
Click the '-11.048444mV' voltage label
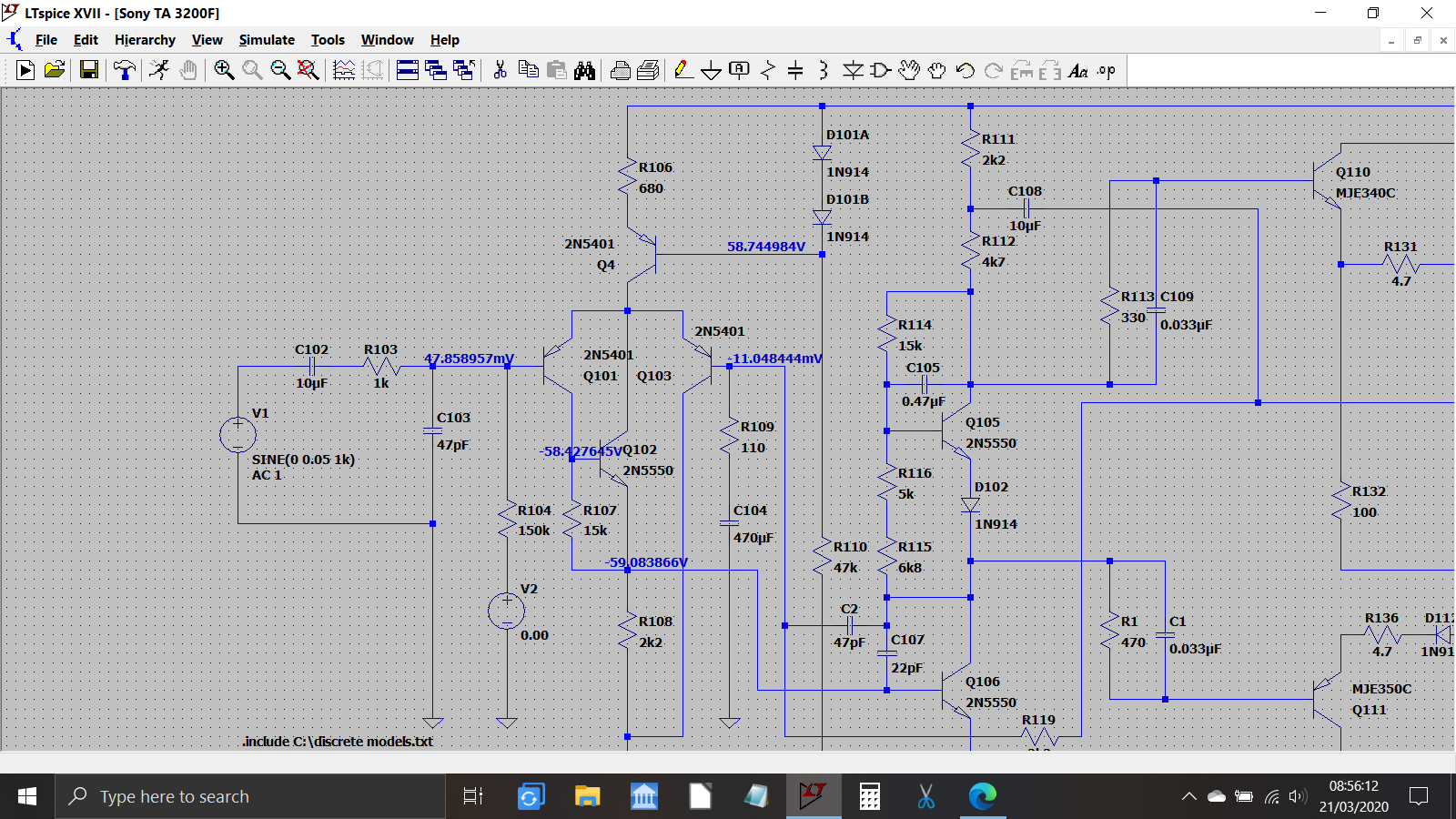click(x=774, y=359)
